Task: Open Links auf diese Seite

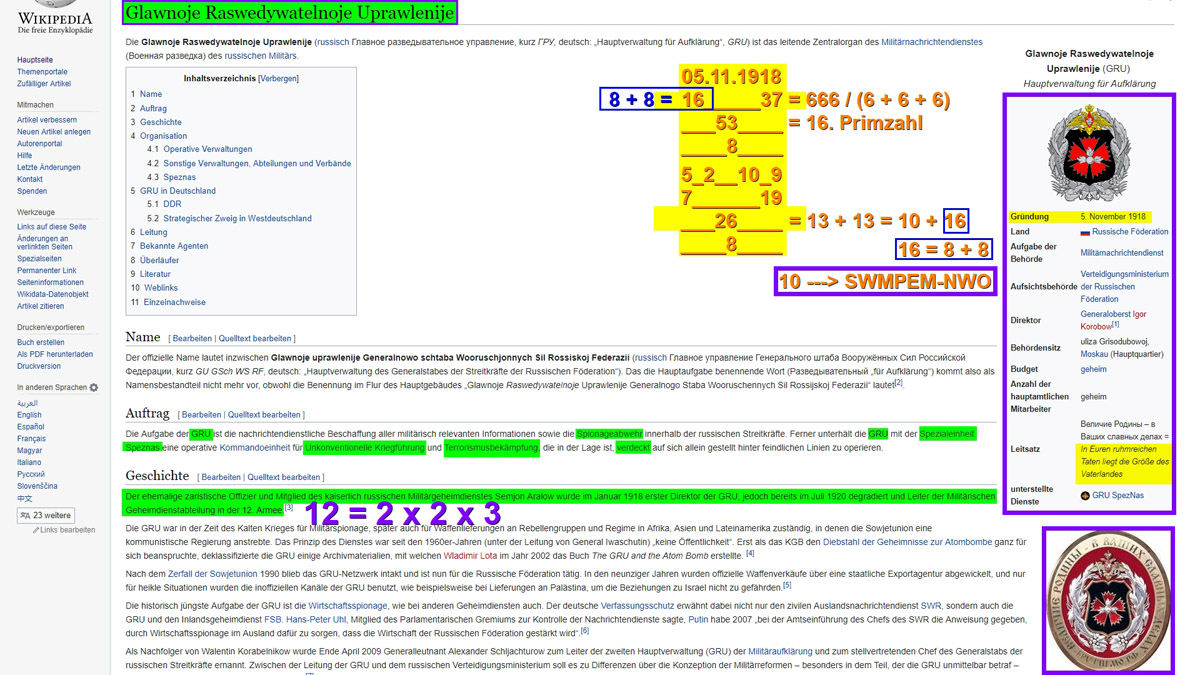Action: (x=52, y=227)
